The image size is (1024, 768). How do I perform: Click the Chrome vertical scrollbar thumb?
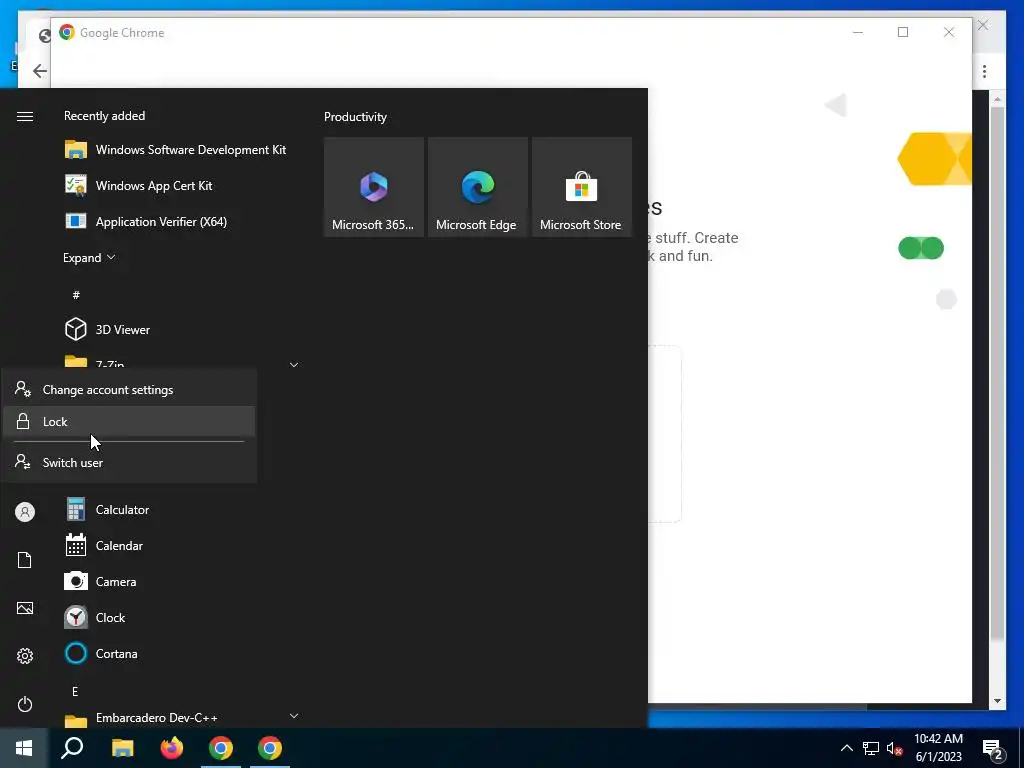point(997,374)
